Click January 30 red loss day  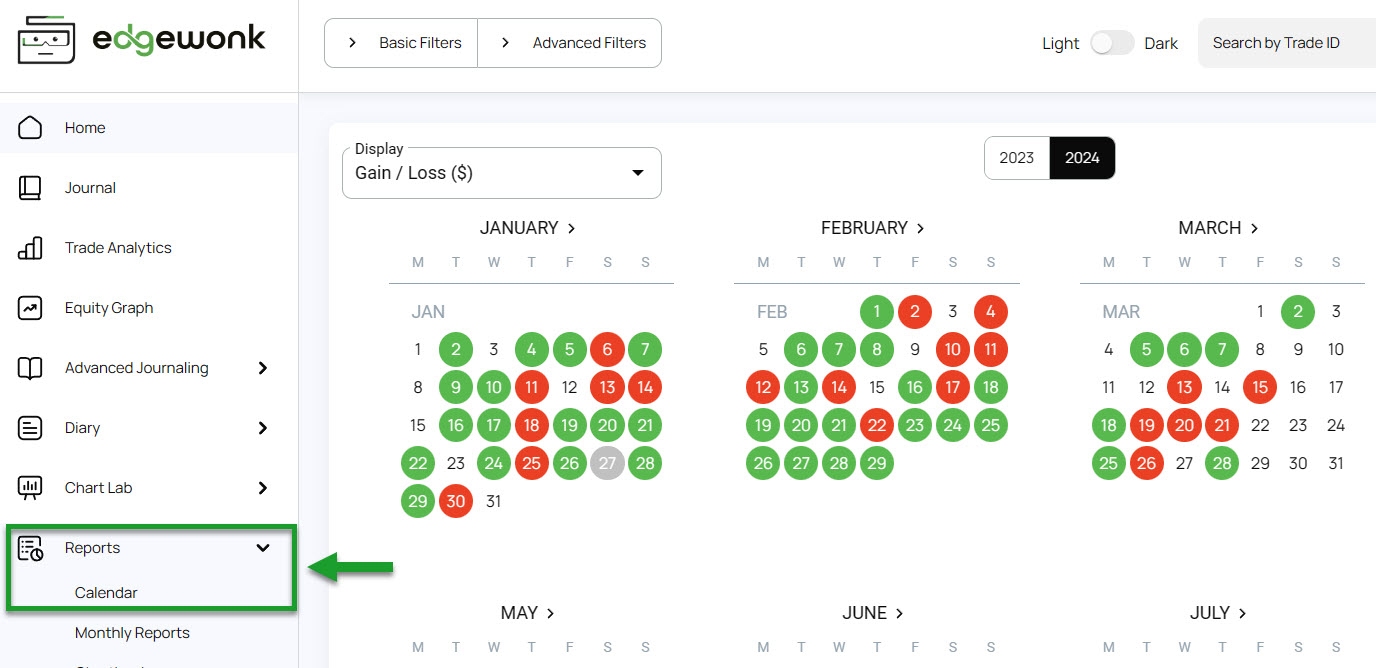click(456, 501)
